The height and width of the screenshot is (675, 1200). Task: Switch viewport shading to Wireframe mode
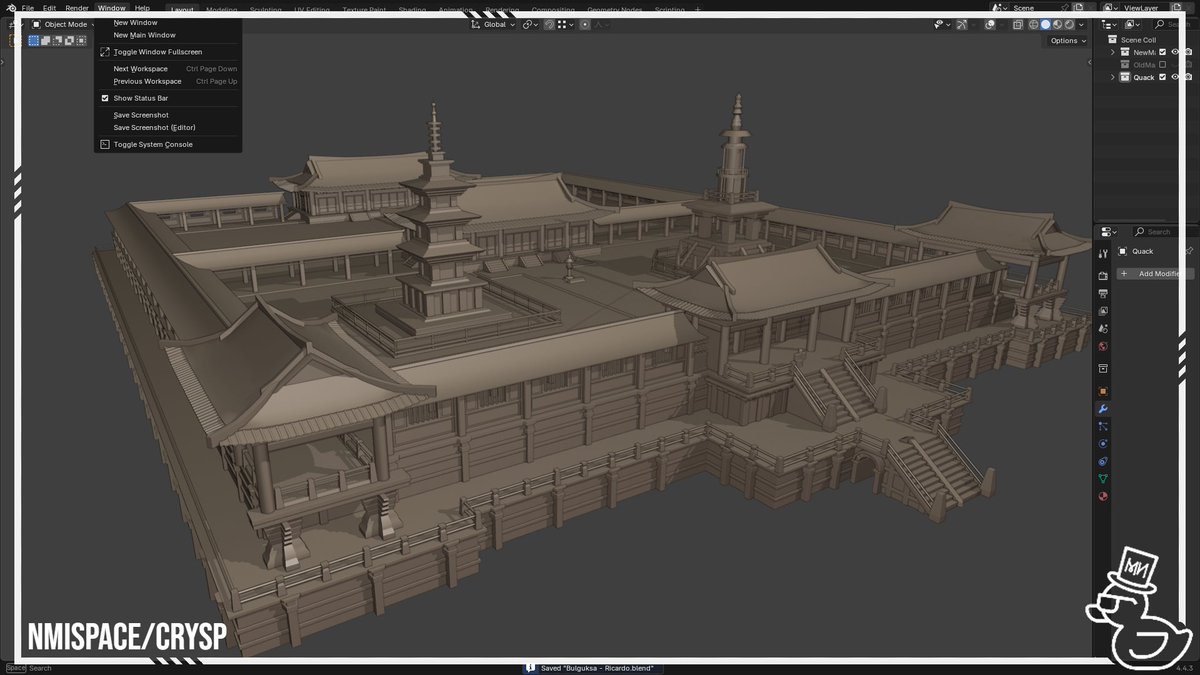coord(1033,25)
